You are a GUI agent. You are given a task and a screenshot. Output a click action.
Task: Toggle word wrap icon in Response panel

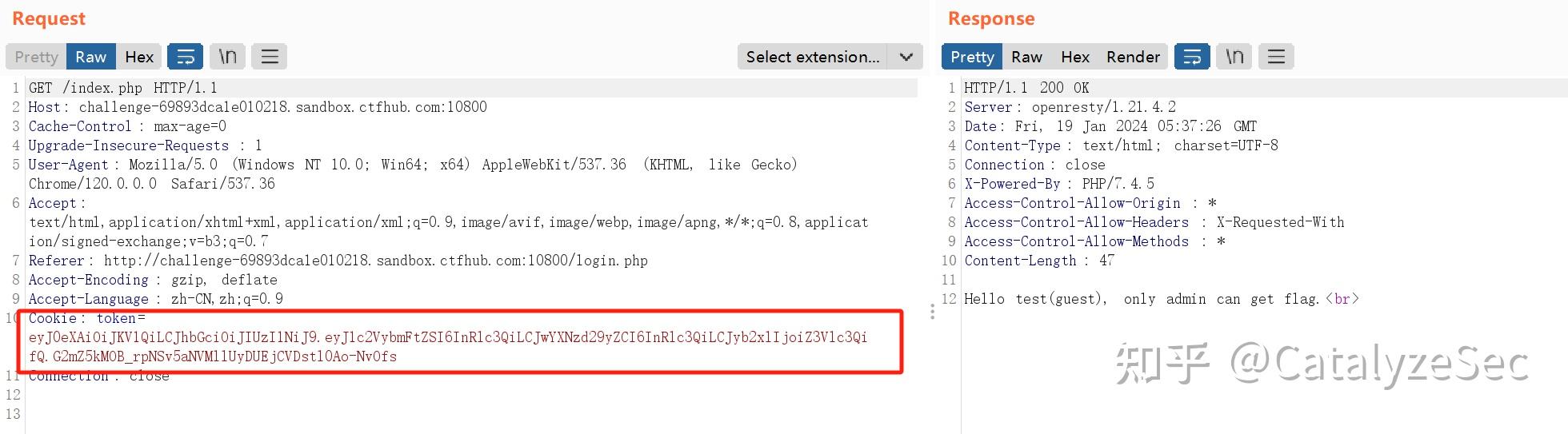tap(1192, 57)
